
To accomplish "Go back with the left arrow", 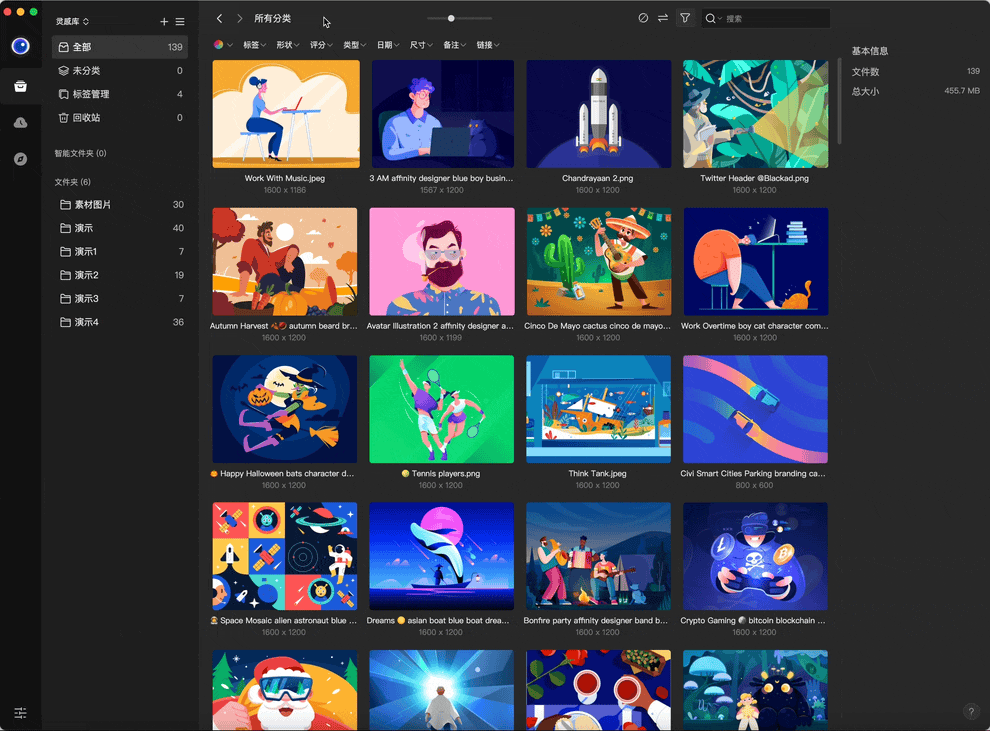I will tap(219, 18).
